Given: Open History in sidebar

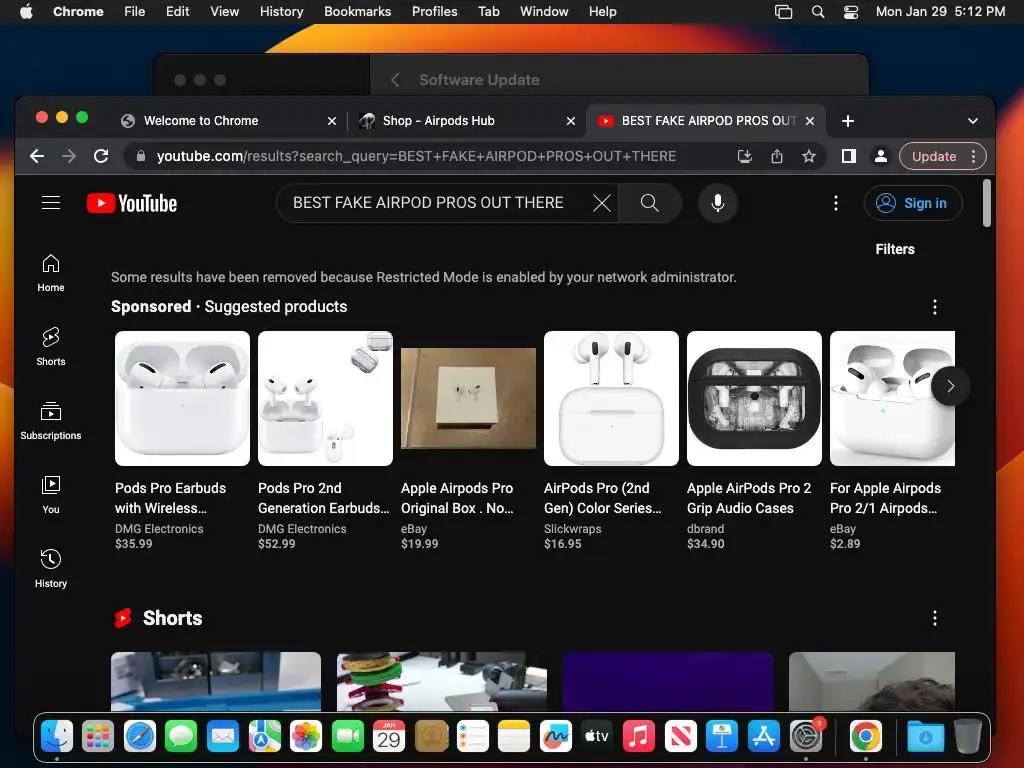Looking at the screenshot, I should [51, 569].
